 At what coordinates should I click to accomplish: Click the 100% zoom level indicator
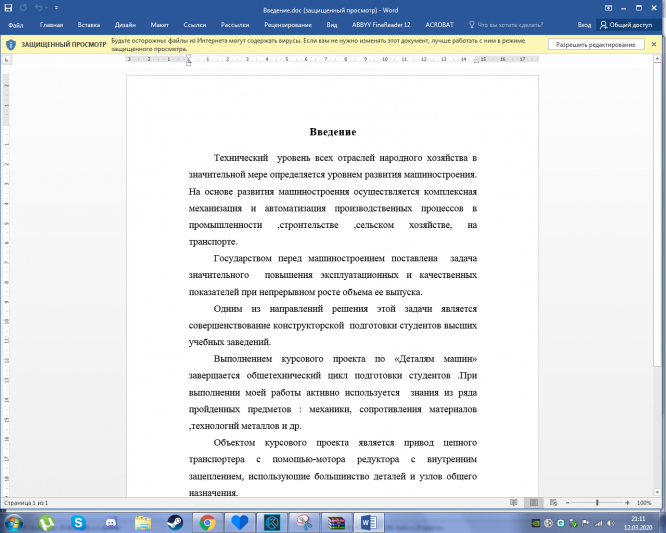tap(644, 503)
